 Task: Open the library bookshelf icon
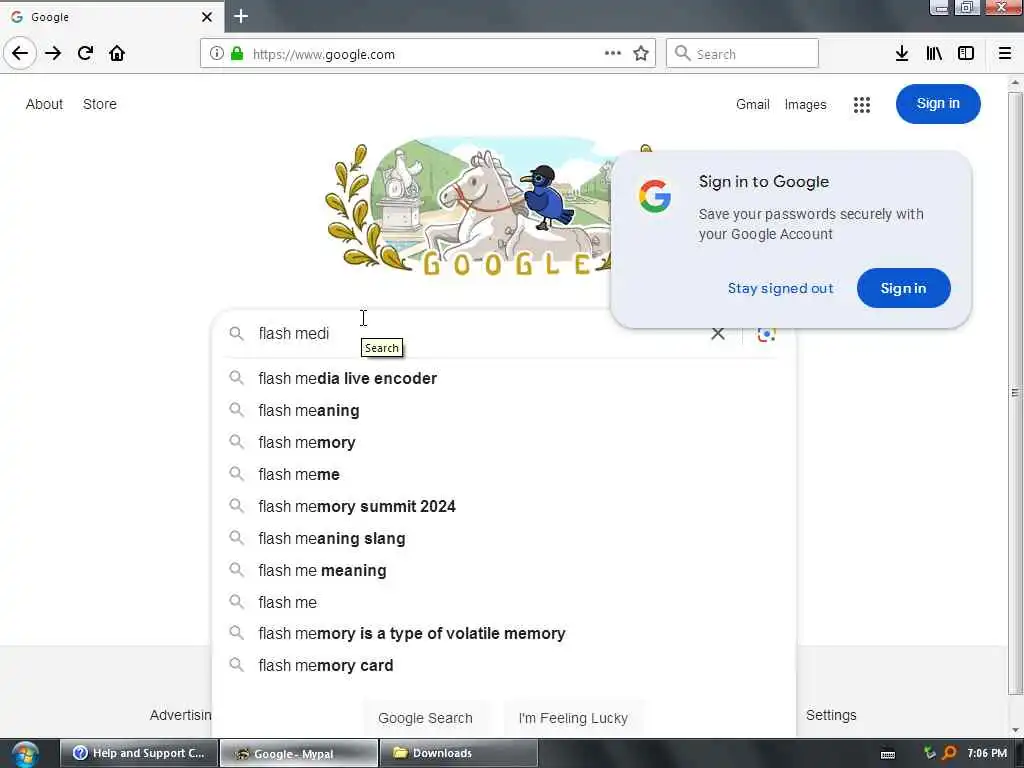(x=934, y=54)
